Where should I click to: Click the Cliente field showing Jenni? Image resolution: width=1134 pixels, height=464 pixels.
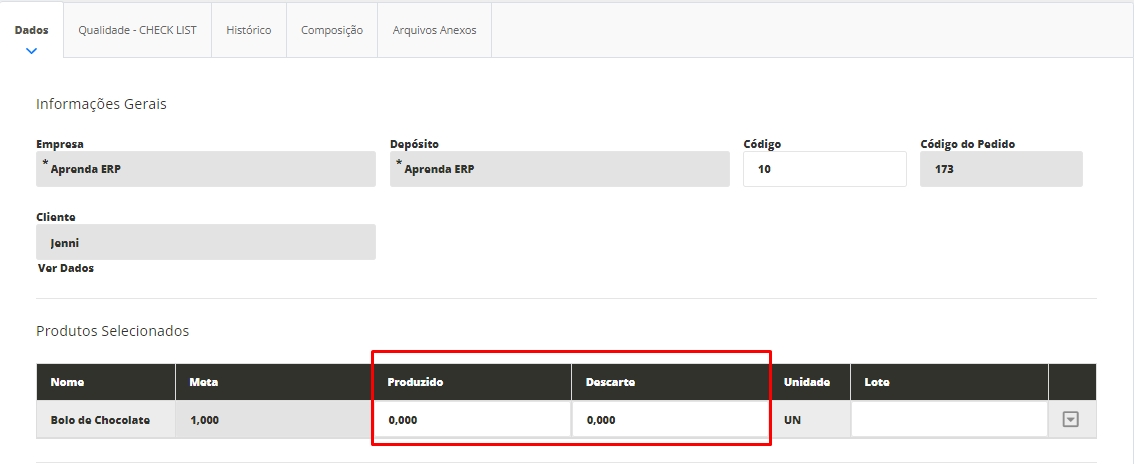pos(206,242)
